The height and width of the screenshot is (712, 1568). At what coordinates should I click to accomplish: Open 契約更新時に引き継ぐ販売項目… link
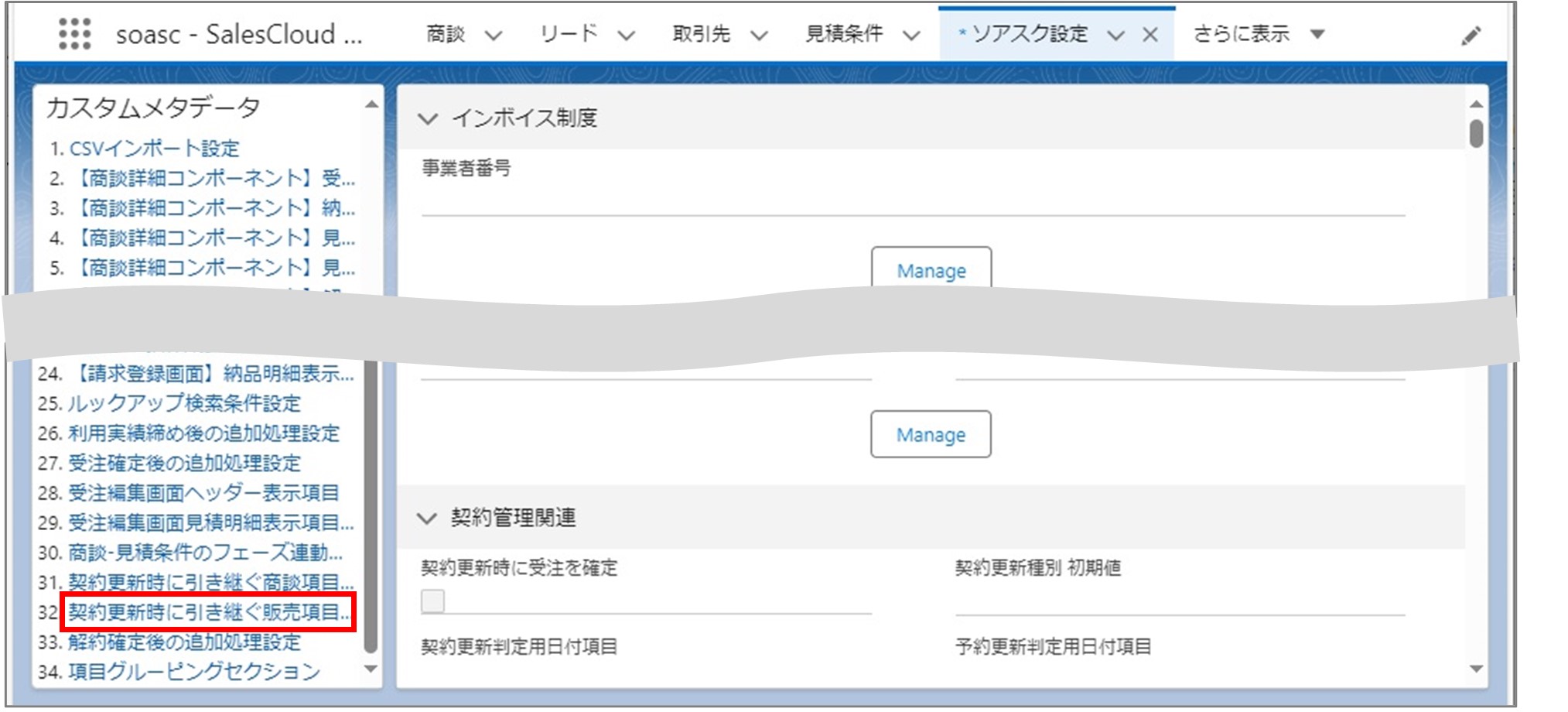tap(209, 612)
